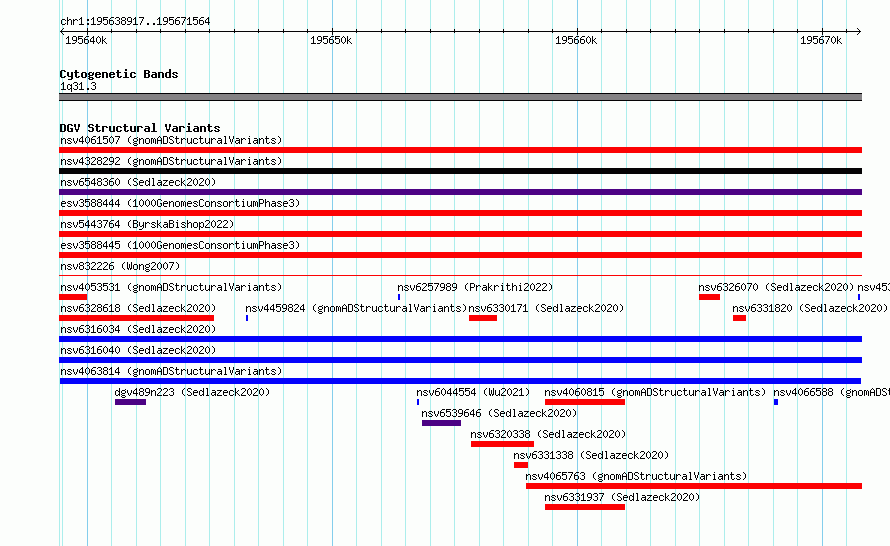Screen dimensions: 890x546
Task: Click nsv6326070 (Sedlazeck2020) label
Action: pos(776,287)
